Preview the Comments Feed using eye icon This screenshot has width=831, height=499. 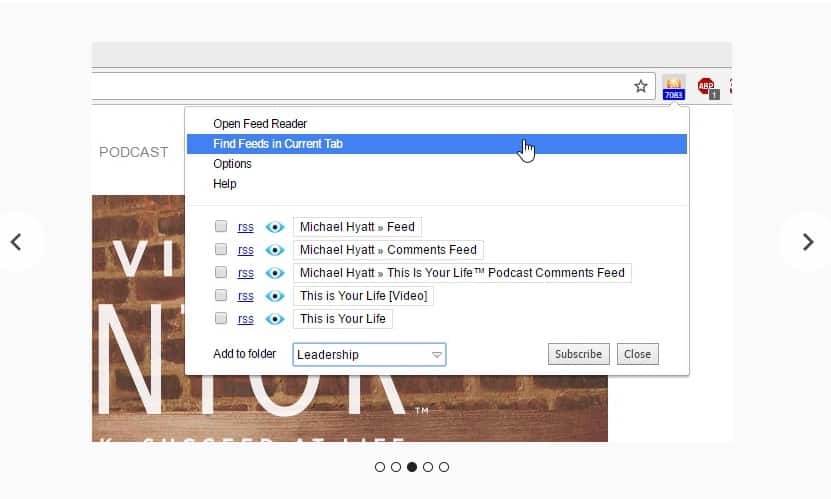[x=275, y=250]
